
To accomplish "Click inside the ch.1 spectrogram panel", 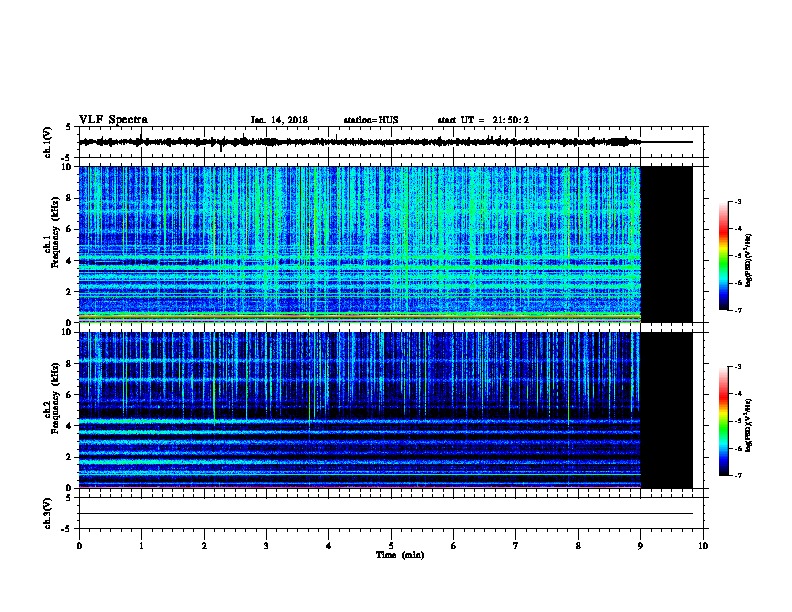I will click(x=360, y=244).
